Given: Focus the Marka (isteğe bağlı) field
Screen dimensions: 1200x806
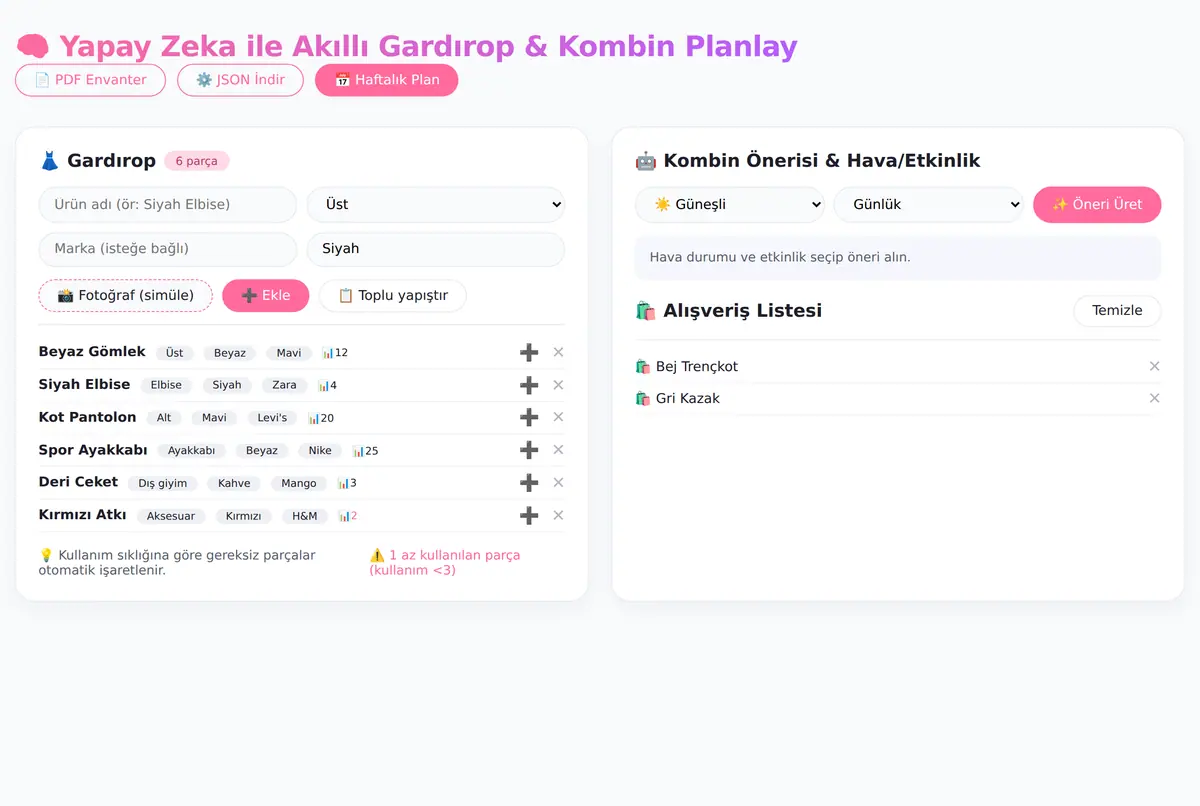Looking at the screenshot, I should pos(167,248).
